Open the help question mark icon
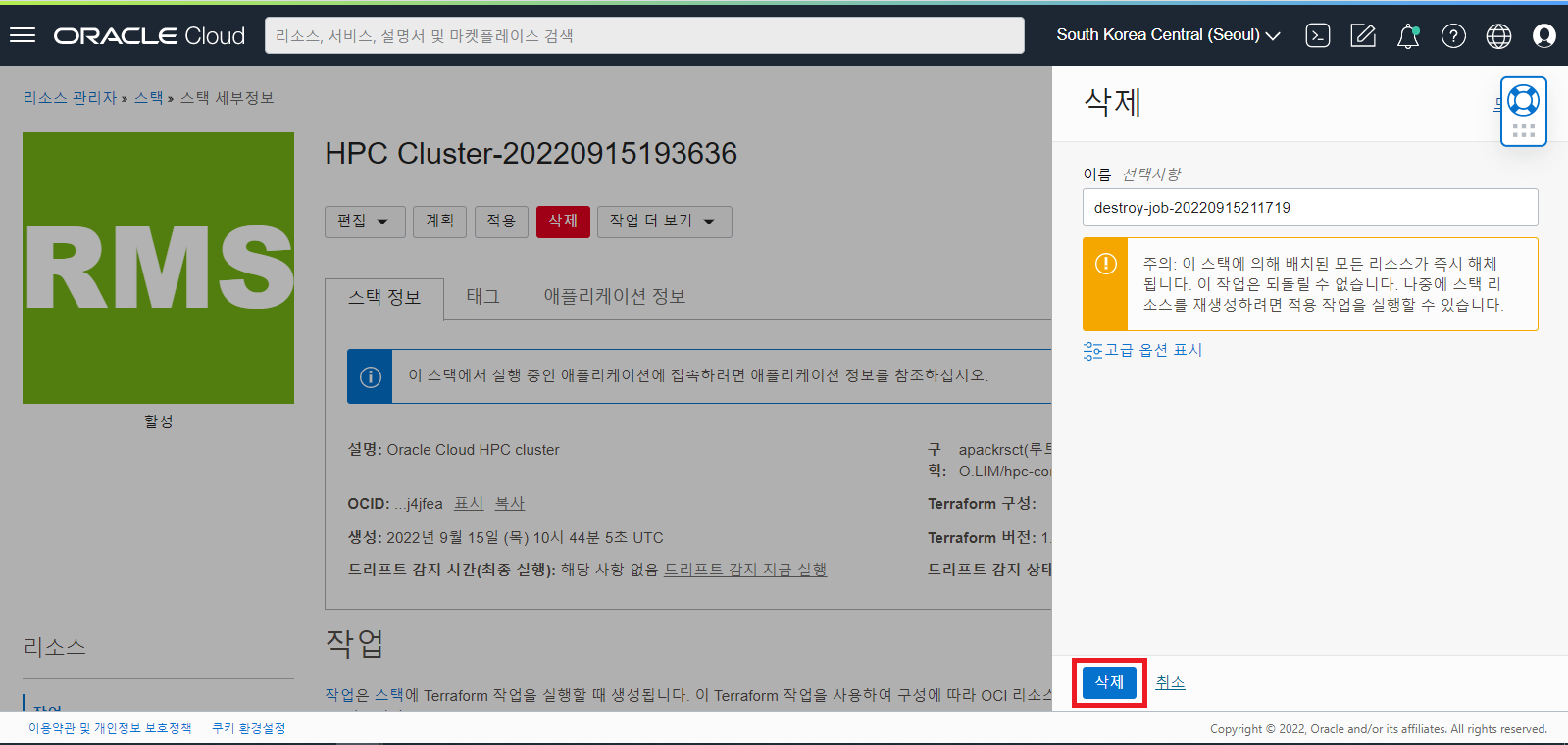 tap(1453, 36)
